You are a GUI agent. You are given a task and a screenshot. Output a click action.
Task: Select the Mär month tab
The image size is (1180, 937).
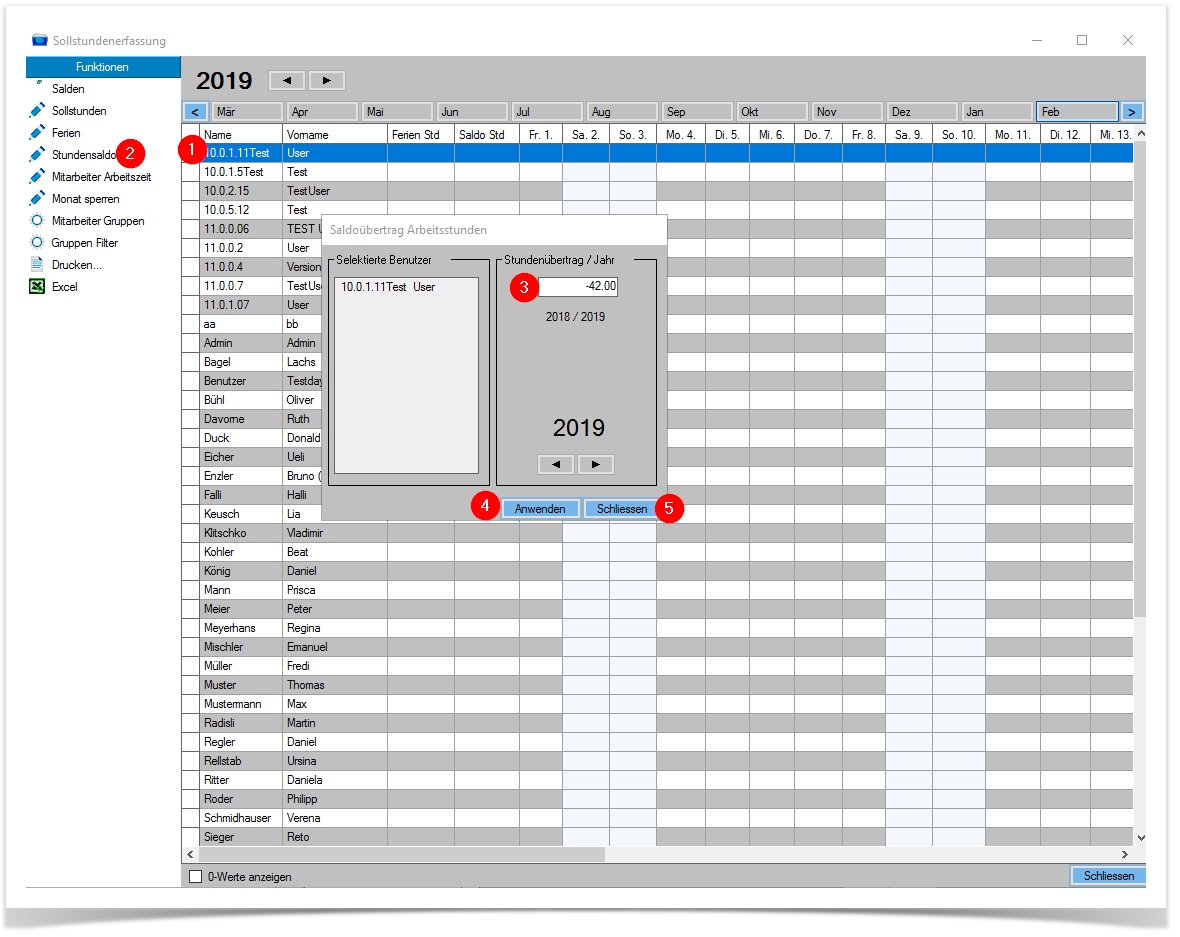coord(248,112)
